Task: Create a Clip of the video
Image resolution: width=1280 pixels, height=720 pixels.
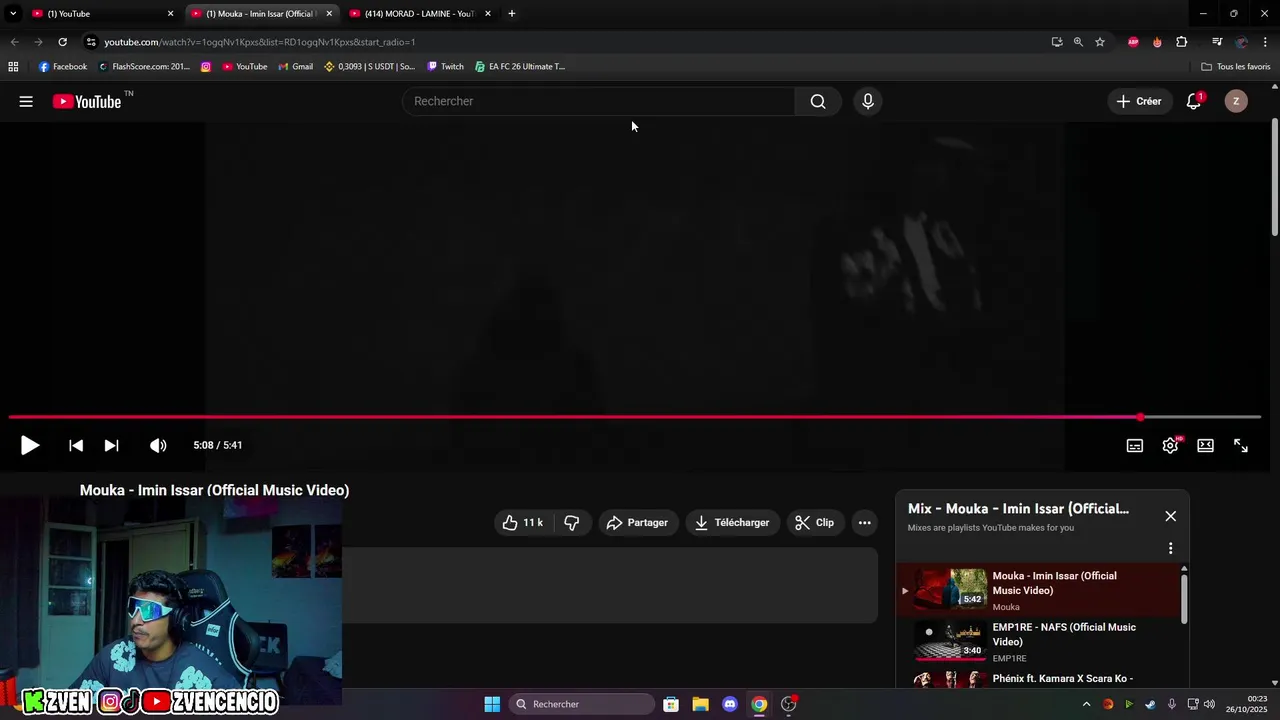Action: pos(815,523)
